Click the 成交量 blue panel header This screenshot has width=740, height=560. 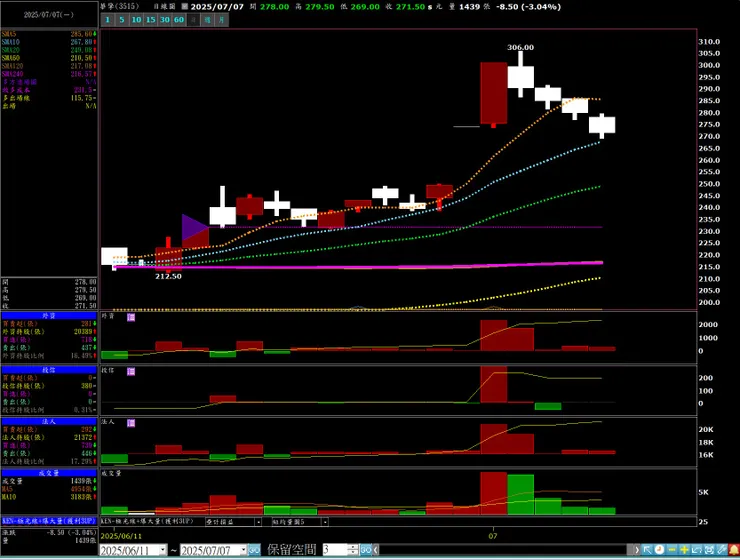tap(49, 473)
